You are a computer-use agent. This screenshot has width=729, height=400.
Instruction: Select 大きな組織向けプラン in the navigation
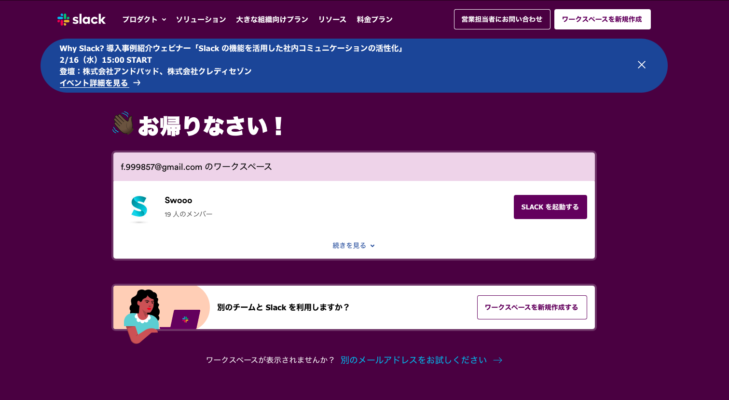pos(272,20)
